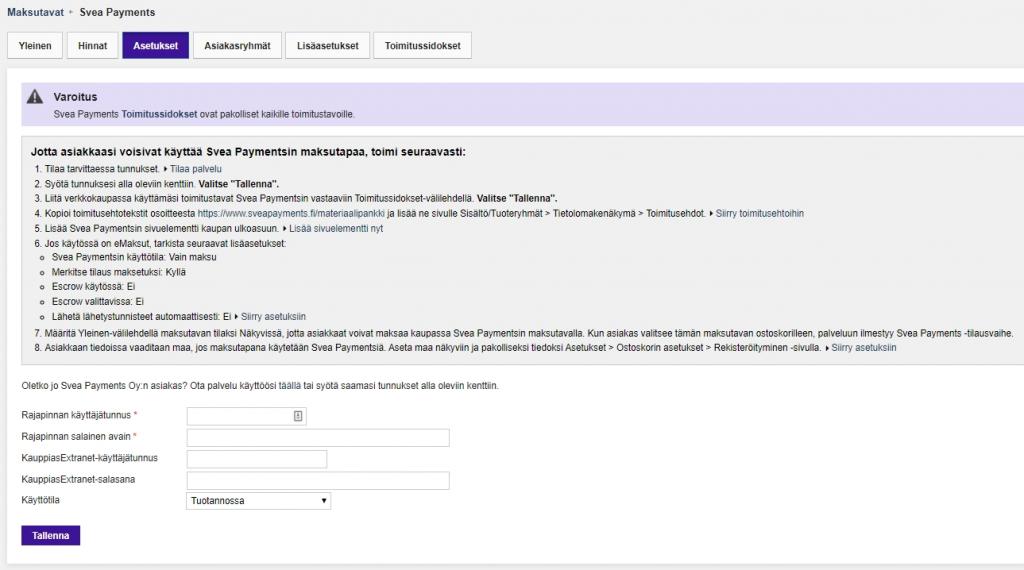This screenshot has width=1024, height=570.
Task: Click the KauppiasExtranet-käyttäjätunnus input
Action: pos(257,459)
